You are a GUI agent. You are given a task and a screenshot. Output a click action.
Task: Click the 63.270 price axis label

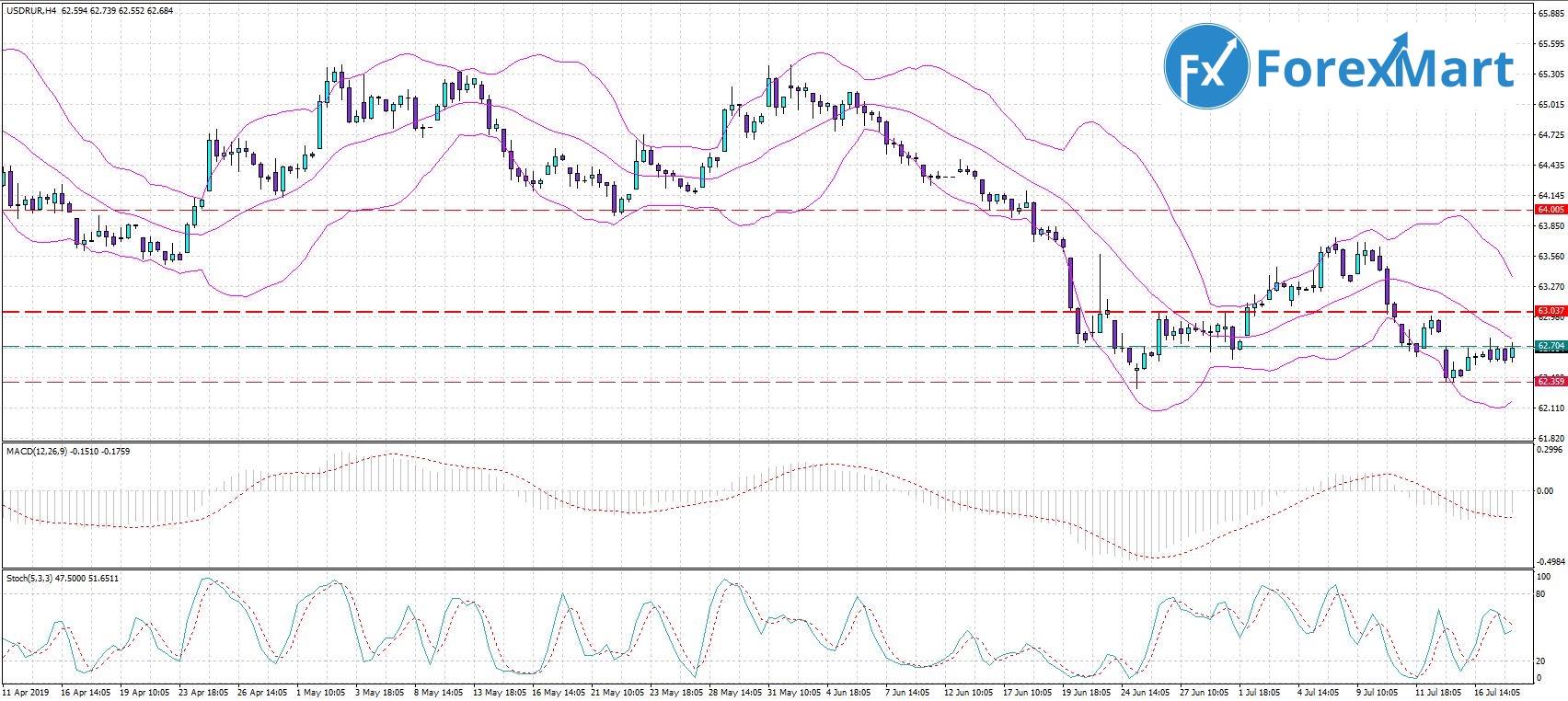[x=1551, y=287]
